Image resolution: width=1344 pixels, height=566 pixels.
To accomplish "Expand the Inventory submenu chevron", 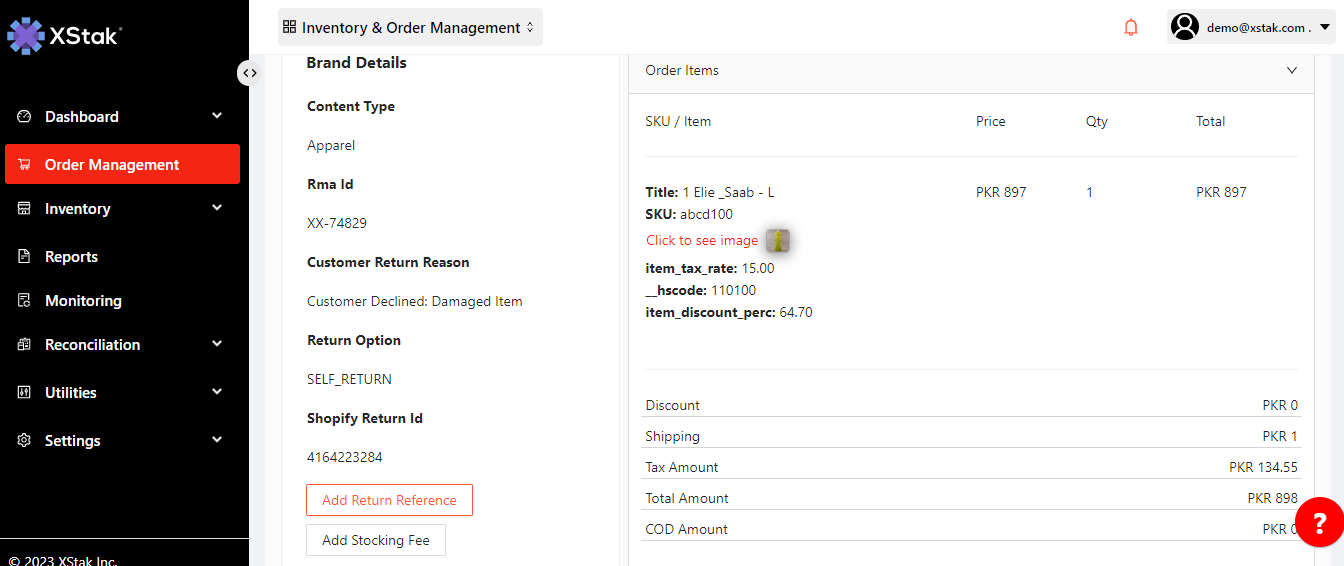I will pos(217,208).
